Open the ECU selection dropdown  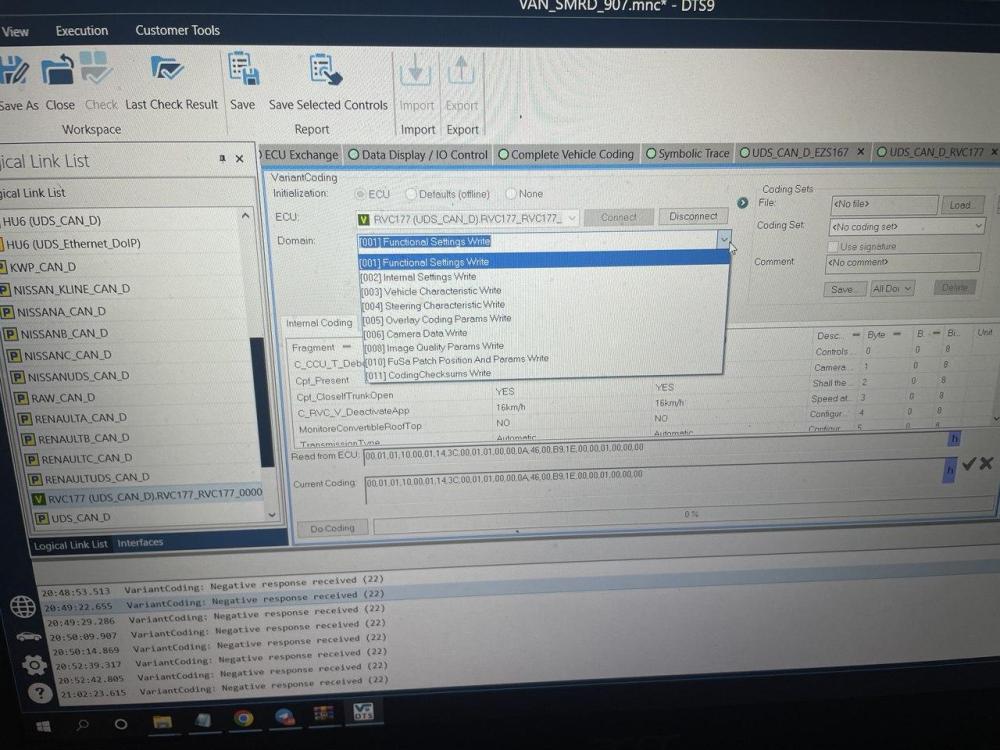point(571,218)
